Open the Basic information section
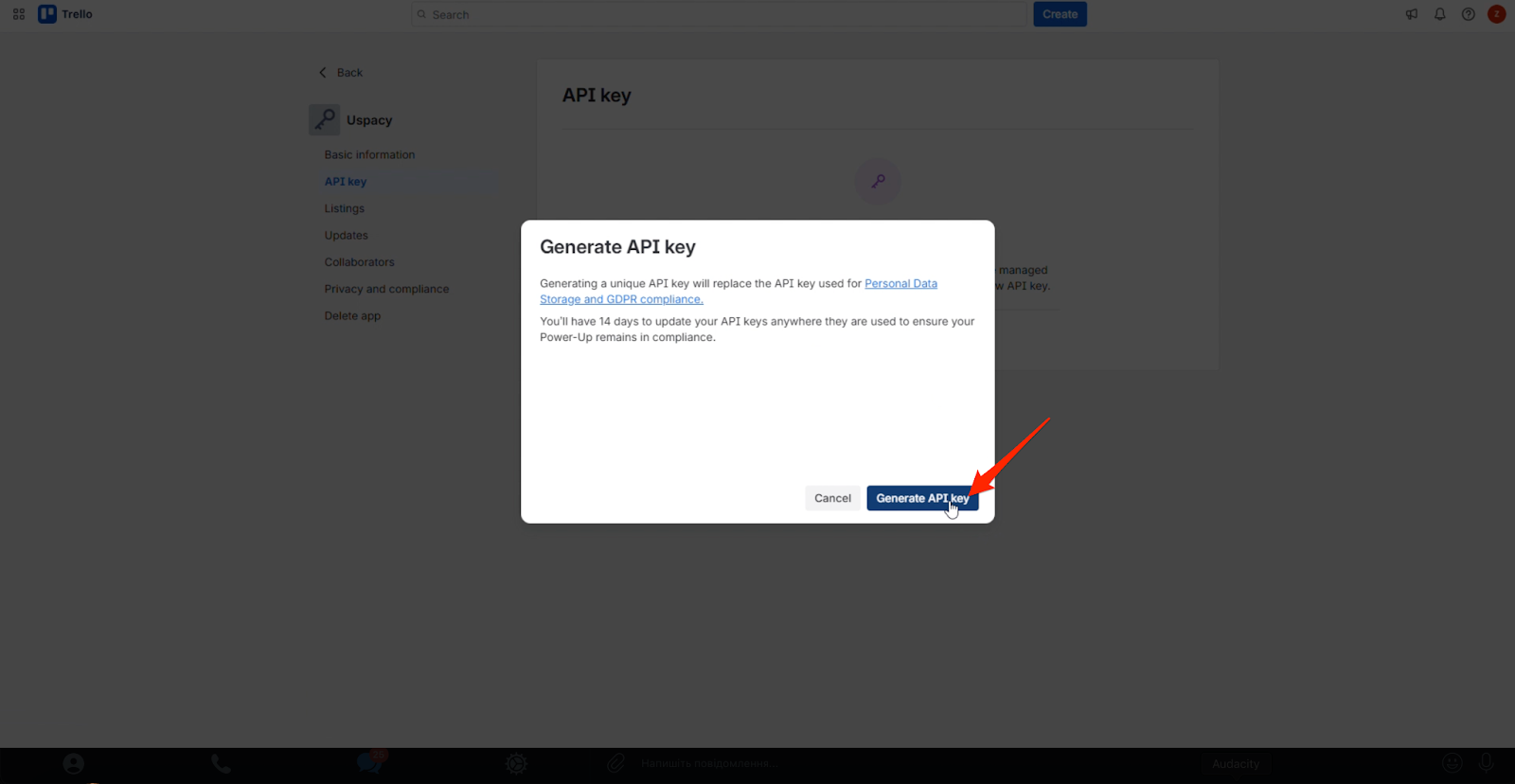Image resolution: width=1515 pixels, height=784 pixels. (x=369, y=154)
